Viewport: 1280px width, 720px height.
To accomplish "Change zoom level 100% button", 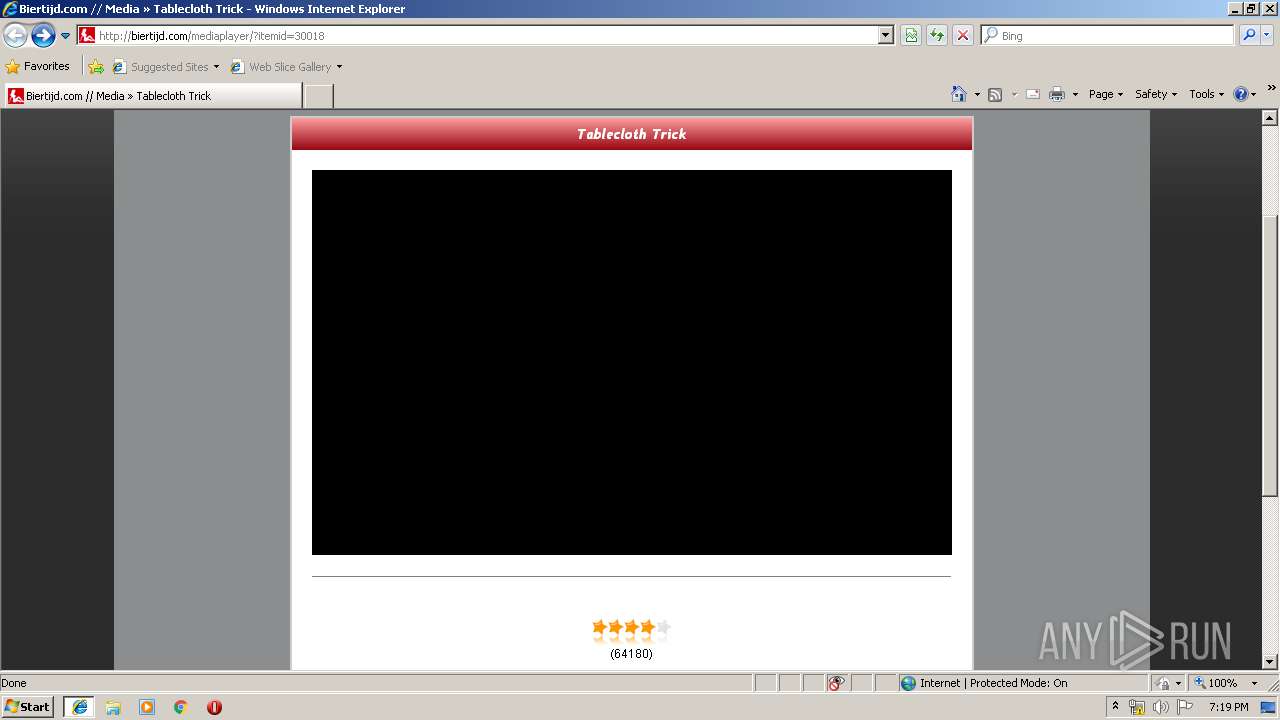I will click(1216, 683).
